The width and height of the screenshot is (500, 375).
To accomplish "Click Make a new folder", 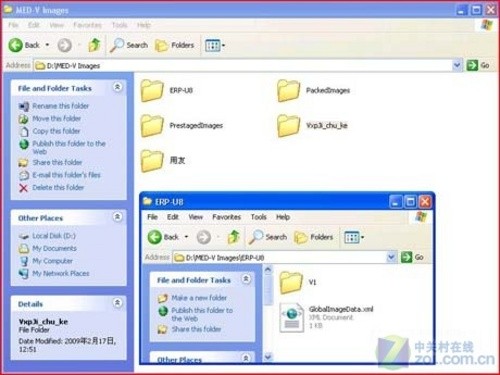I will click(192, 298).
